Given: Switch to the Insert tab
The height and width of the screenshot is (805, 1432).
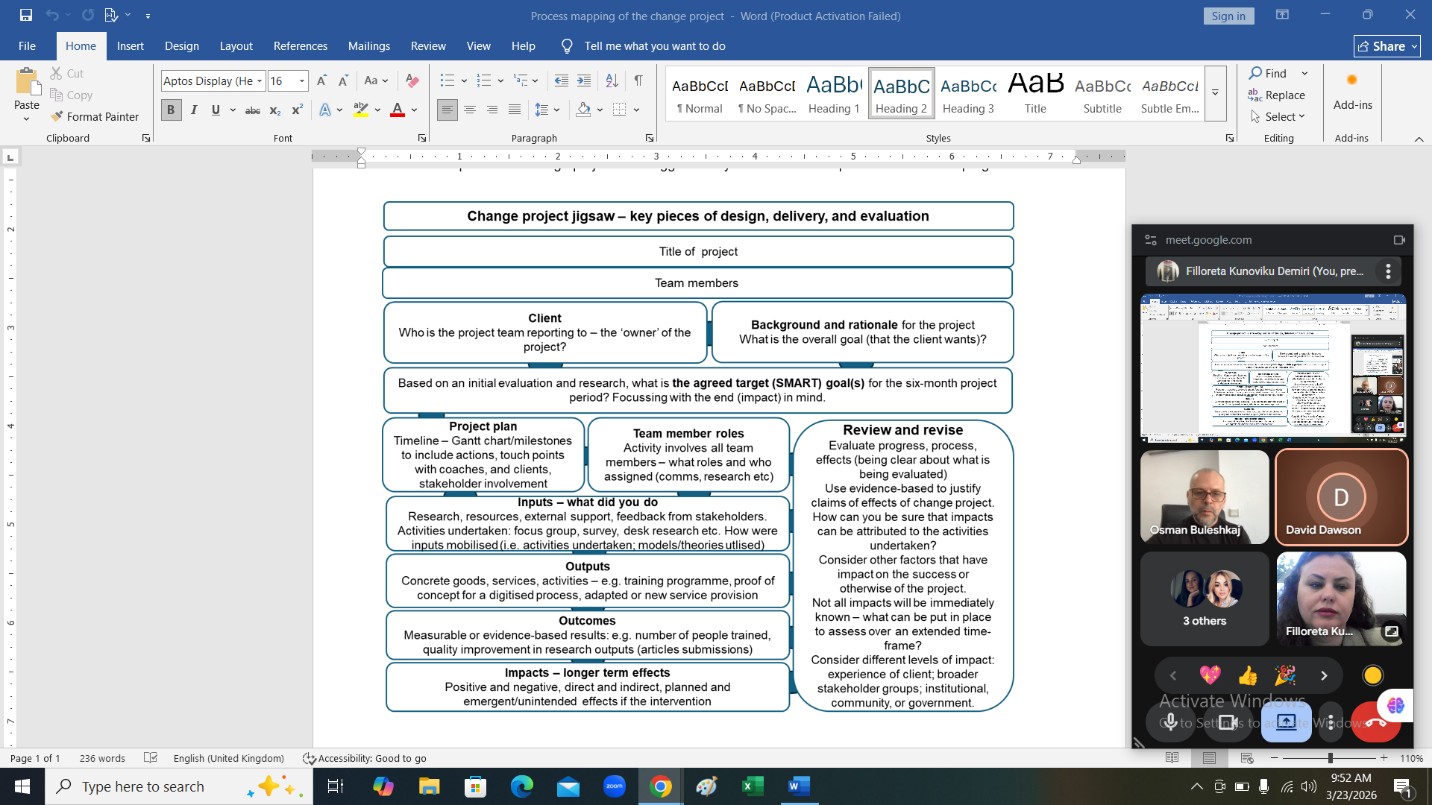Looking at the screenshot, I should coord(130,46).
